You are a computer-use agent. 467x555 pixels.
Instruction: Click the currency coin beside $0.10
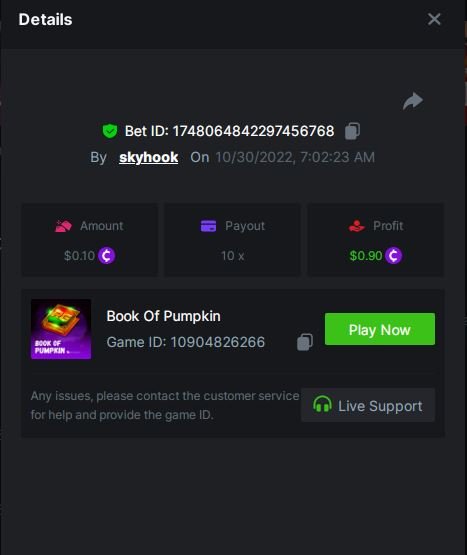(x=107, y=256)
